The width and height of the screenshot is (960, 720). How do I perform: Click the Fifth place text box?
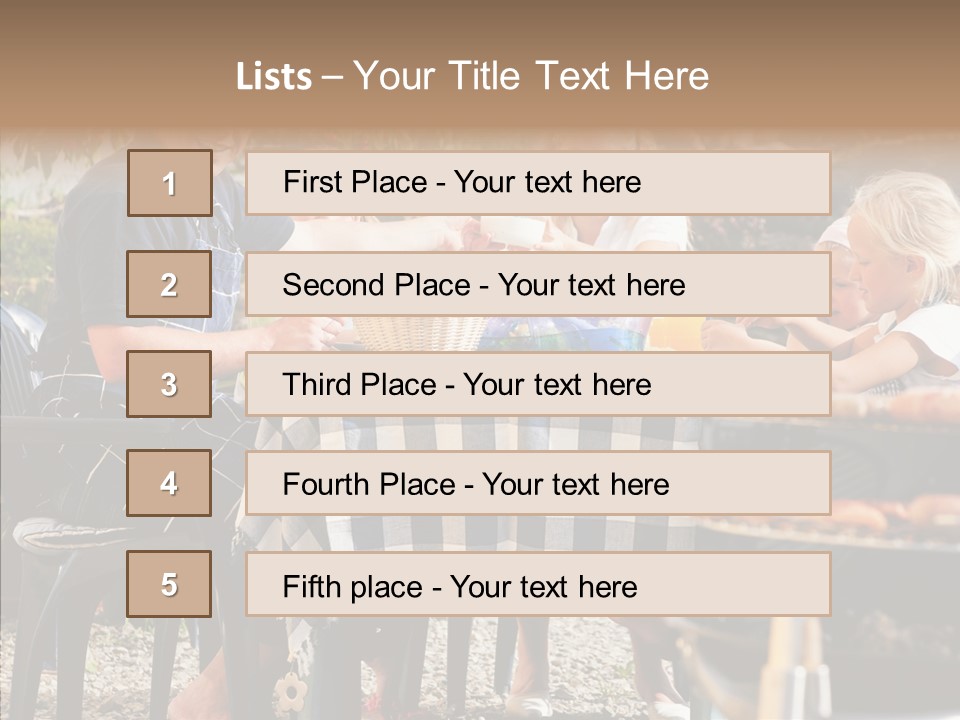[x=538, y=584]
